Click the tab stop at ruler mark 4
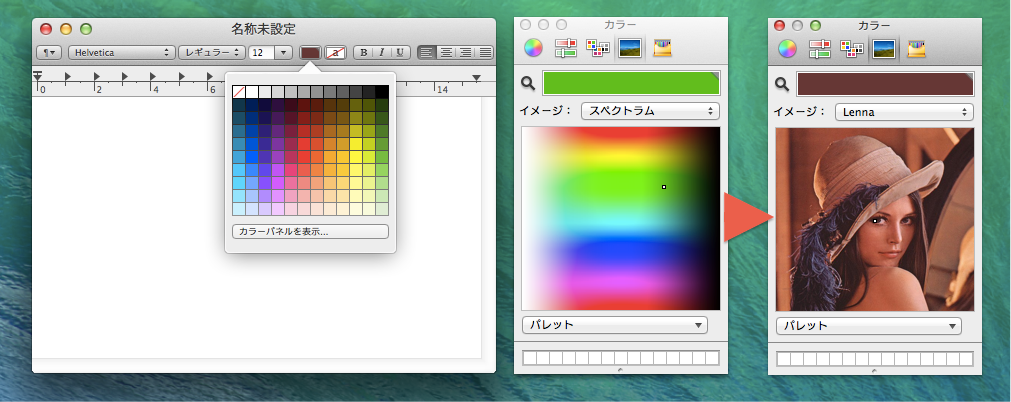Image resolution: width=1011 pixels, height=402 pixels. click(x=153, y=77)
